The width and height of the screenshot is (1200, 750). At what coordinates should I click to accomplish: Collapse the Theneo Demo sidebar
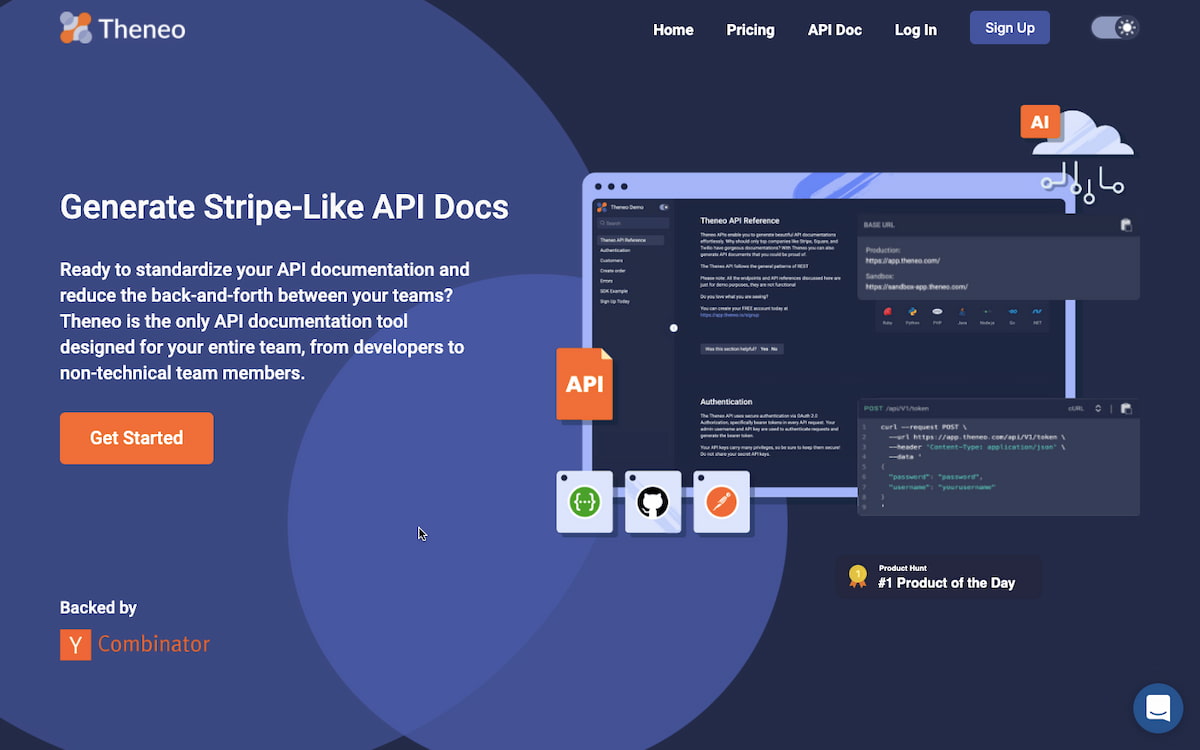(x=664, y=207)
